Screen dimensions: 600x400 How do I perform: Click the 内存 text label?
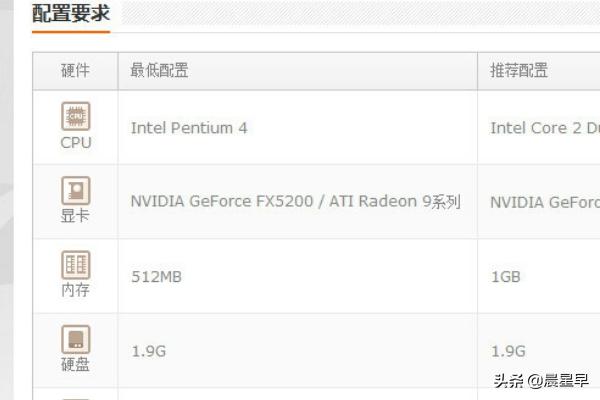pyautogui.click(x=76, y=290)
